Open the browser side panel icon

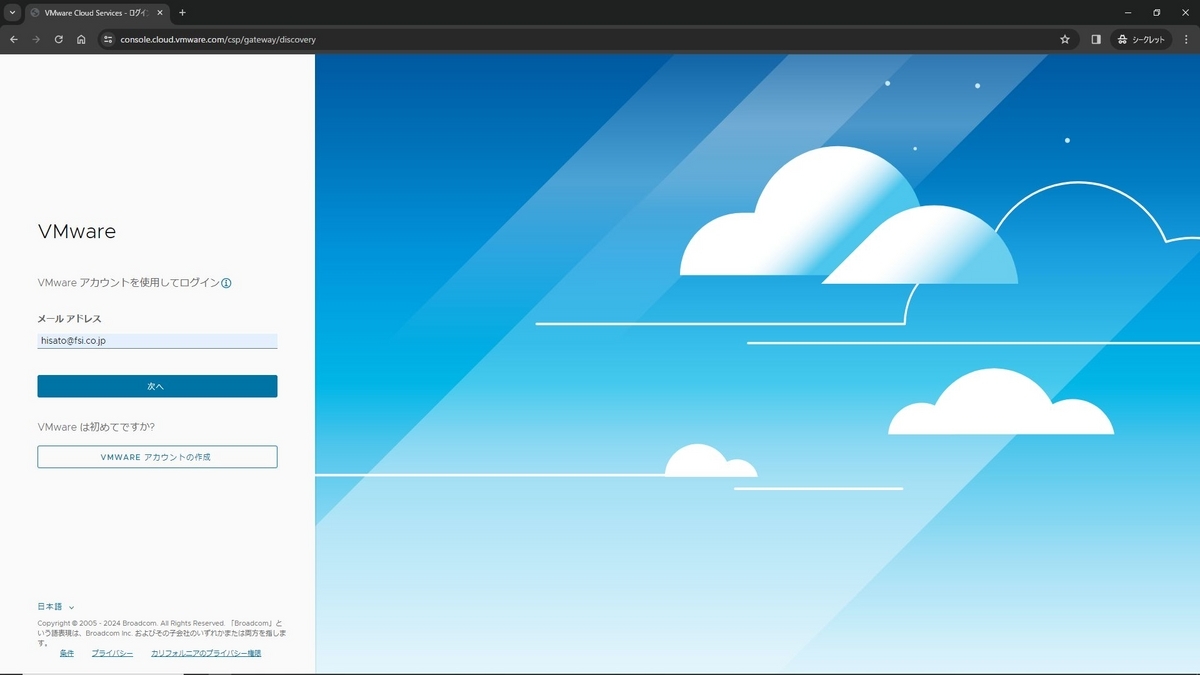(1096, 40)
